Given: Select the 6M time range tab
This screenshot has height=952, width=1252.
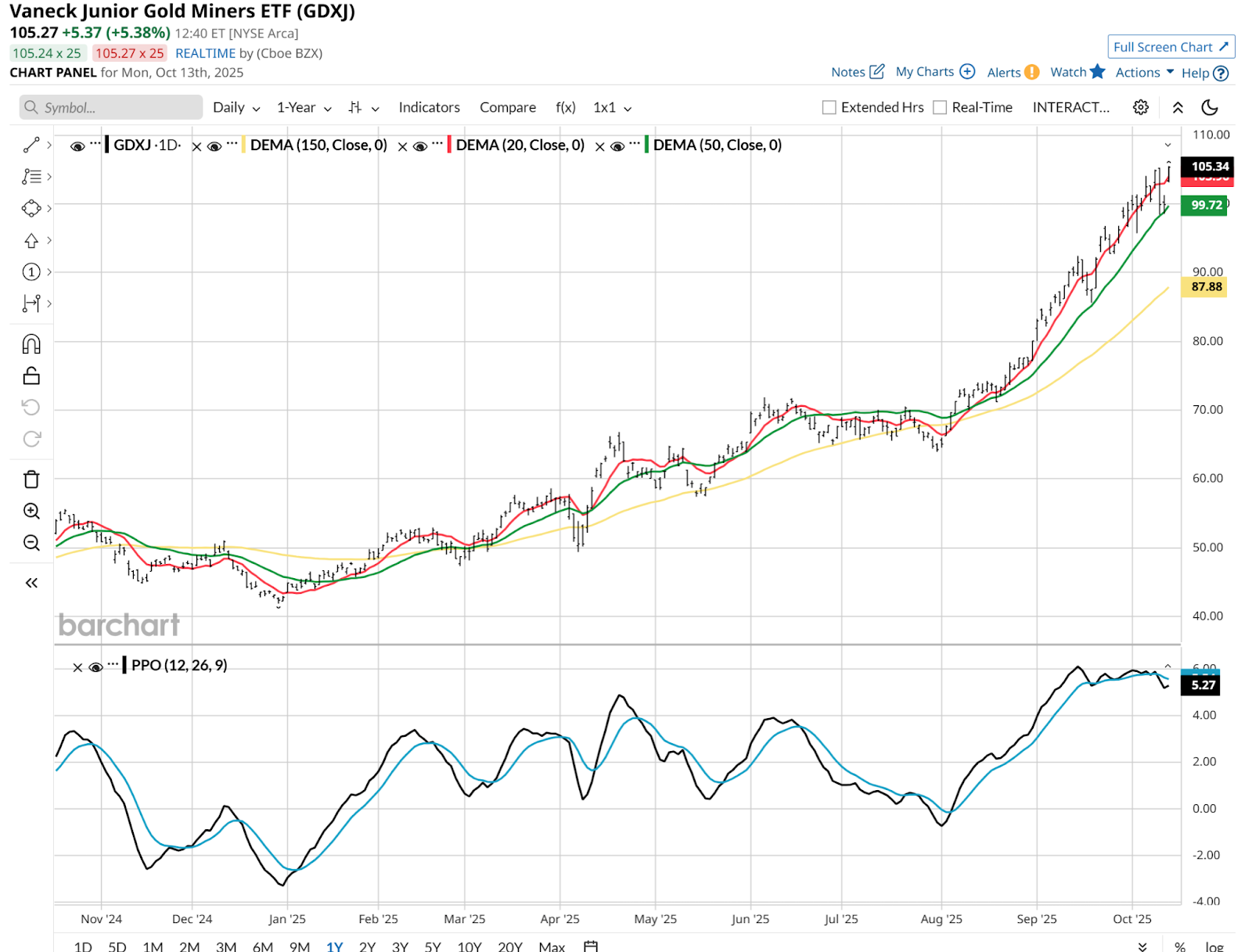Looking at the screenshot, I should [x=263, y=947].
